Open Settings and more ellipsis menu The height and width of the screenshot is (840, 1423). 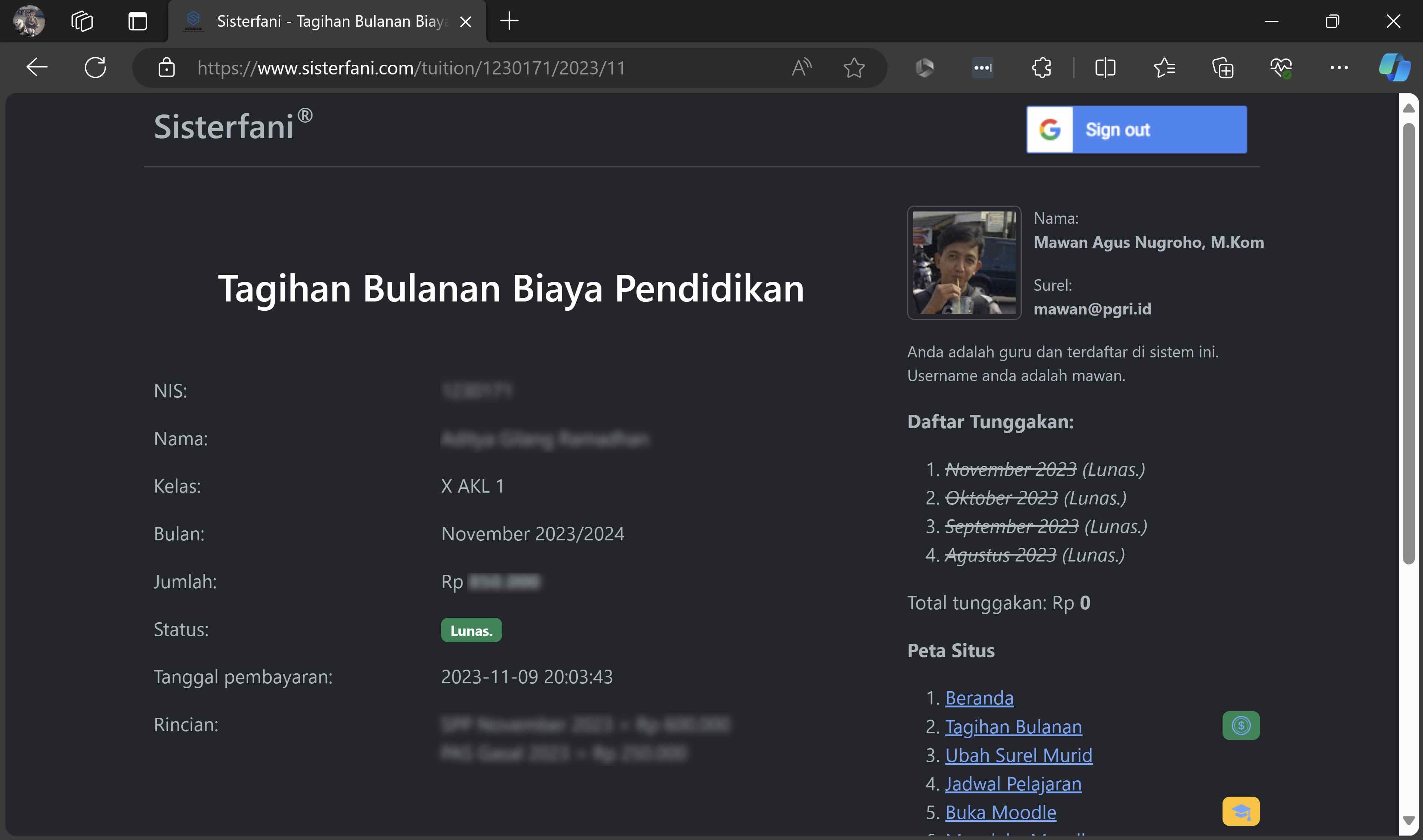(x=1339, y=68)
